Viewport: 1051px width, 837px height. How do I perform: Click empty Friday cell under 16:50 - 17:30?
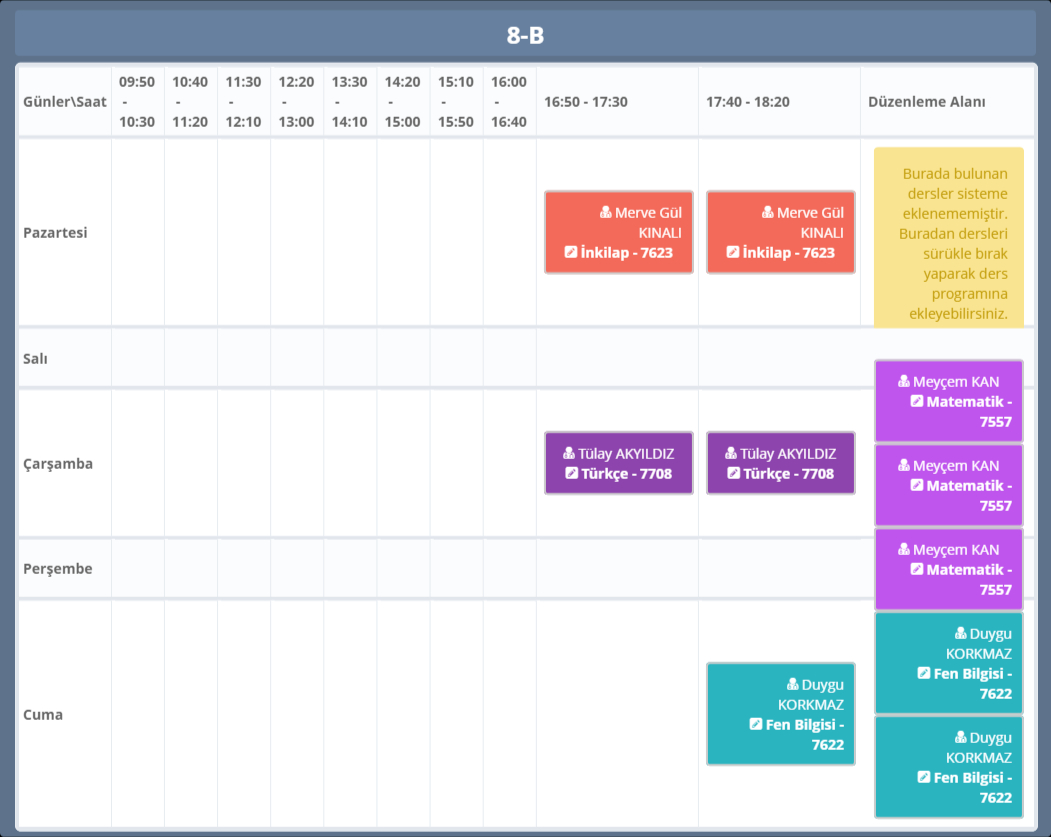click(617, 714)
